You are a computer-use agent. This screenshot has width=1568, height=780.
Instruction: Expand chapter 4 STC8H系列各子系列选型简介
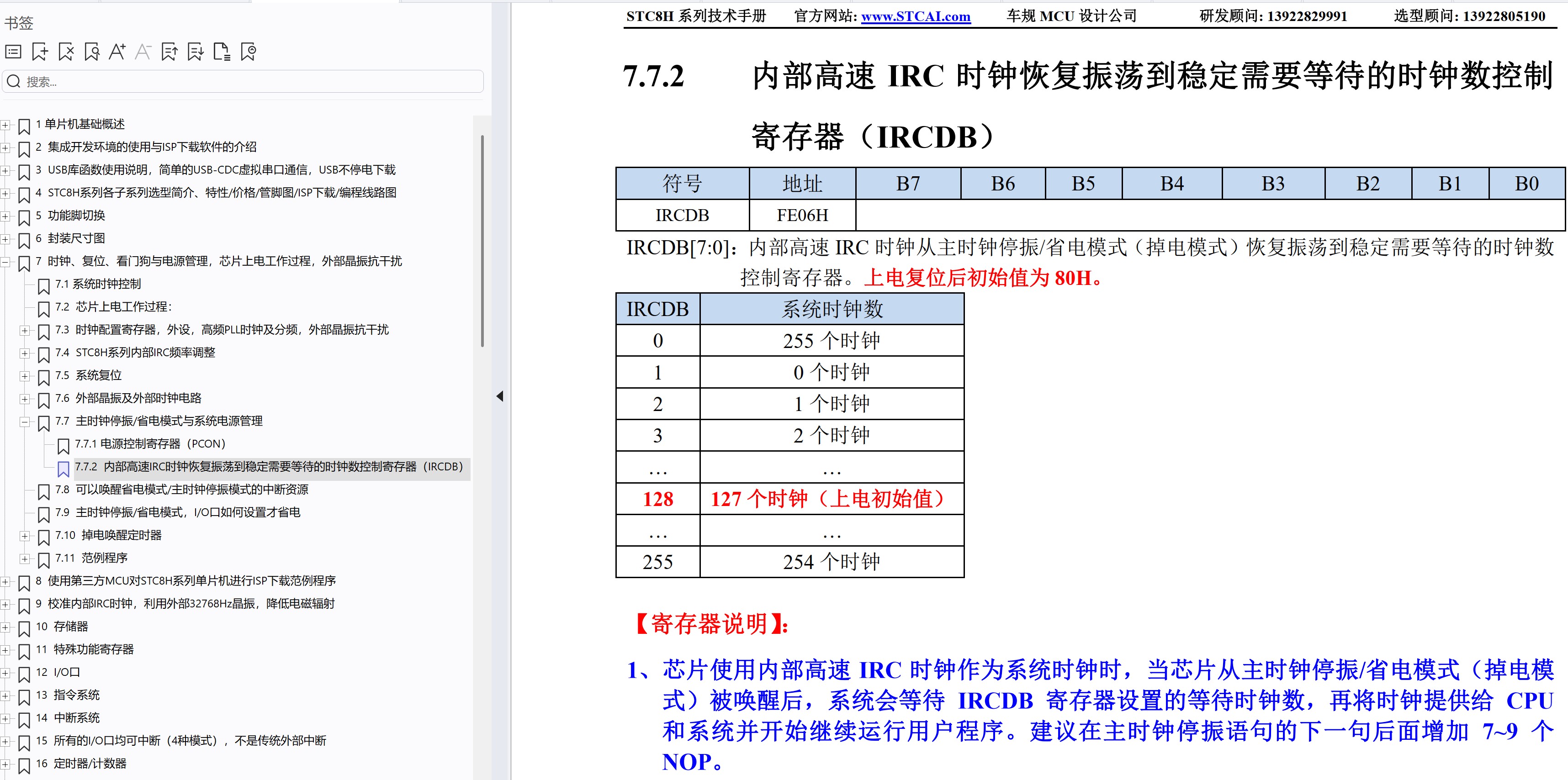[x=5, y=194]
